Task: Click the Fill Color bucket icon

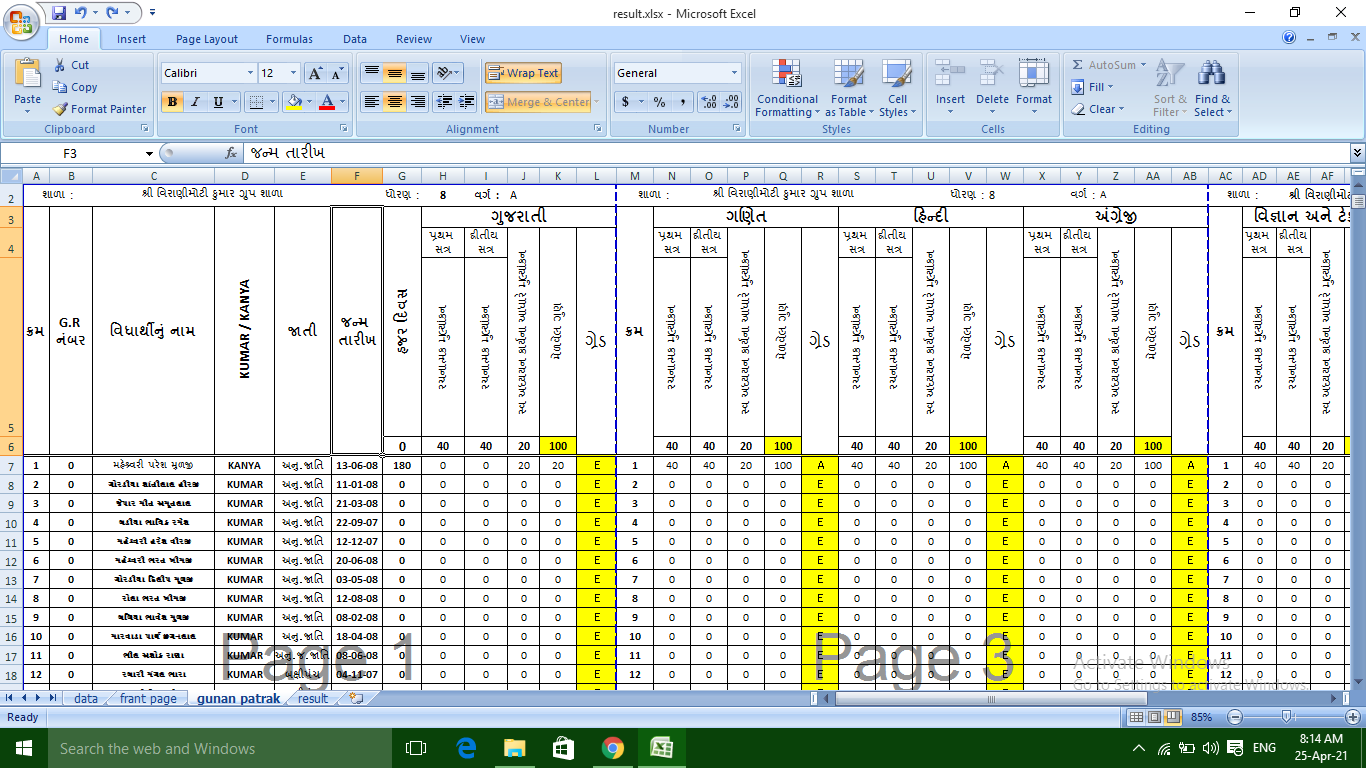Action: [x=296, y=102]
